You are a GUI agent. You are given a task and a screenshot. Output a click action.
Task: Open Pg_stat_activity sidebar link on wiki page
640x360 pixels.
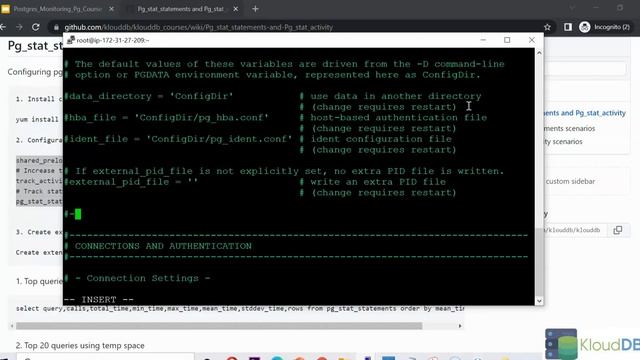coord(584,113)
